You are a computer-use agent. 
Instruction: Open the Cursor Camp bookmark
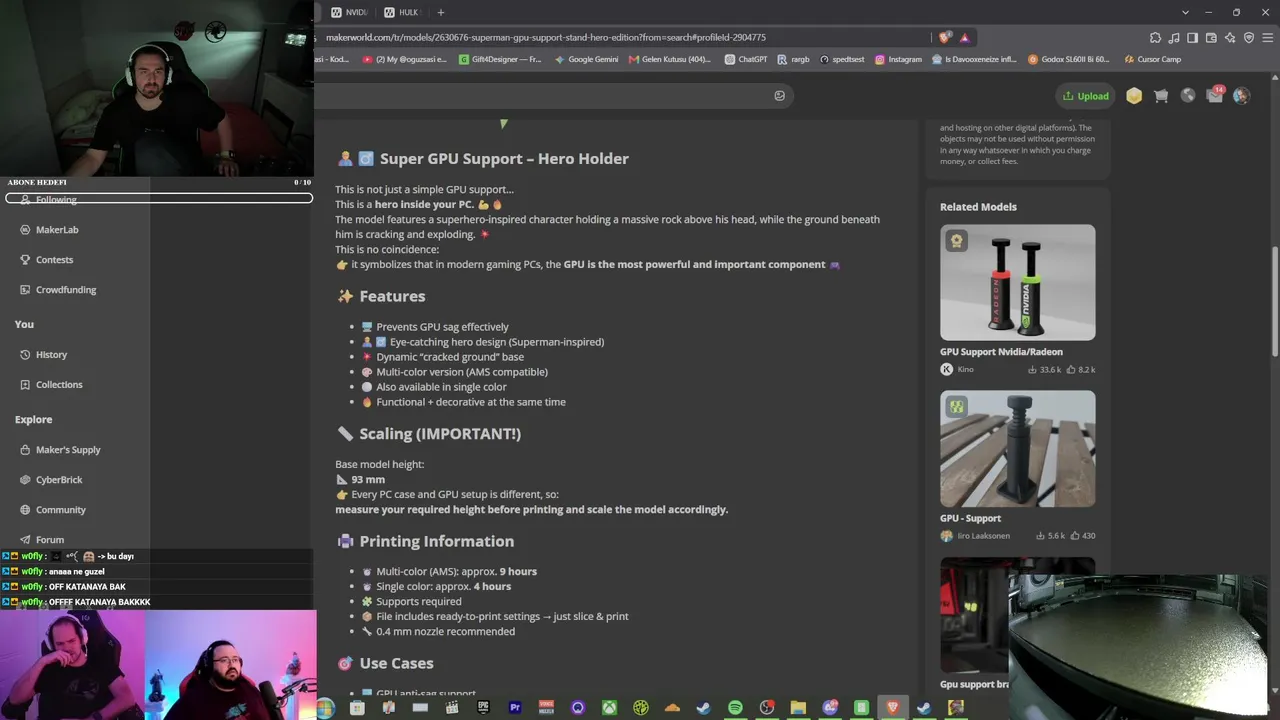point(1153,59)
